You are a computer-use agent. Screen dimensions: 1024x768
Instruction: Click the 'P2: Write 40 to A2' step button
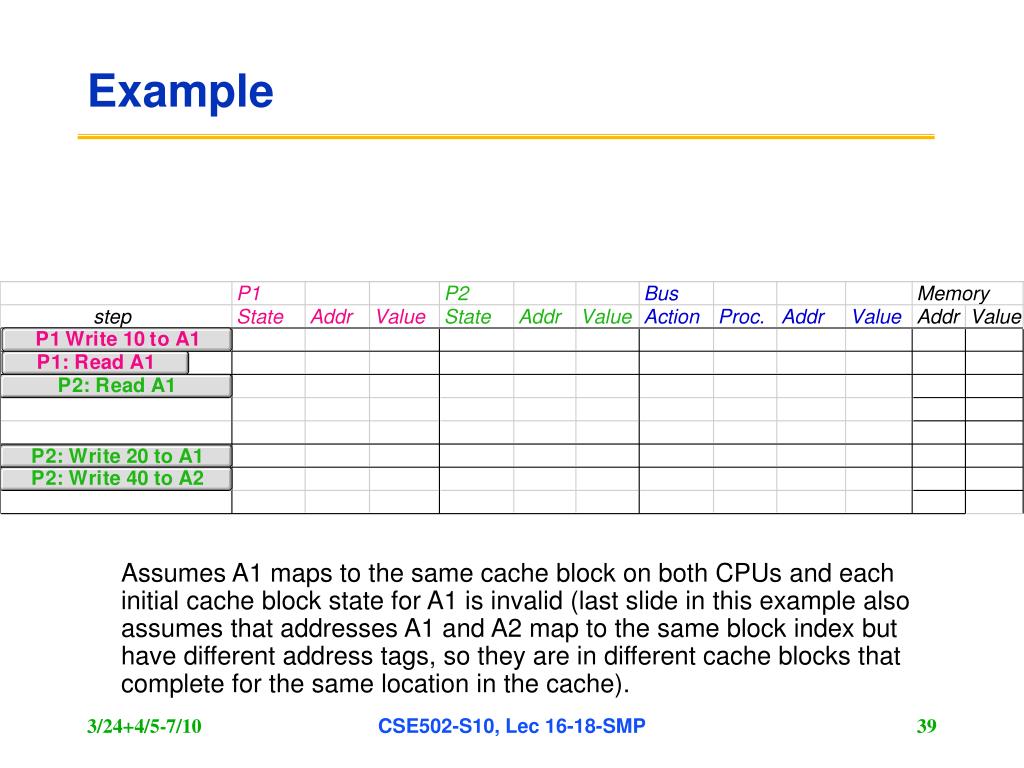pyautogui.click(x=117, y=479)
